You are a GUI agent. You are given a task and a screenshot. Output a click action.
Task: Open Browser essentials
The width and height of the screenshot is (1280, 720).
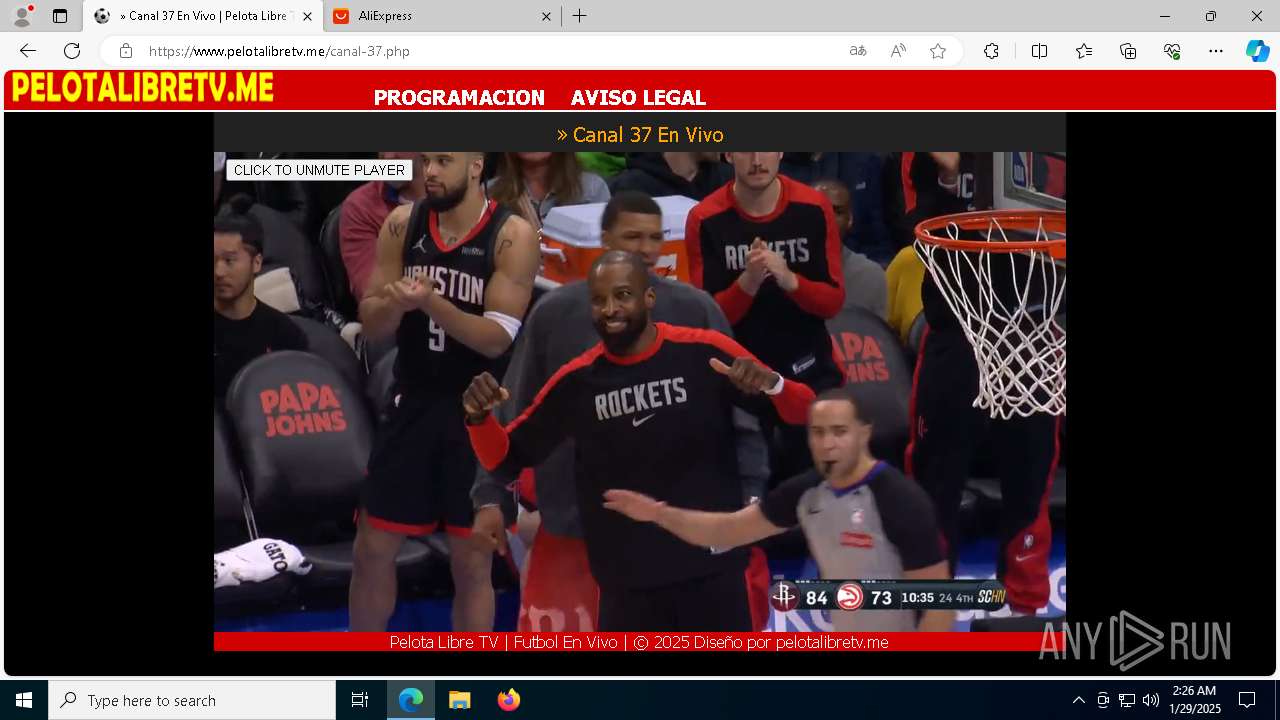[x=1172, y=51]
